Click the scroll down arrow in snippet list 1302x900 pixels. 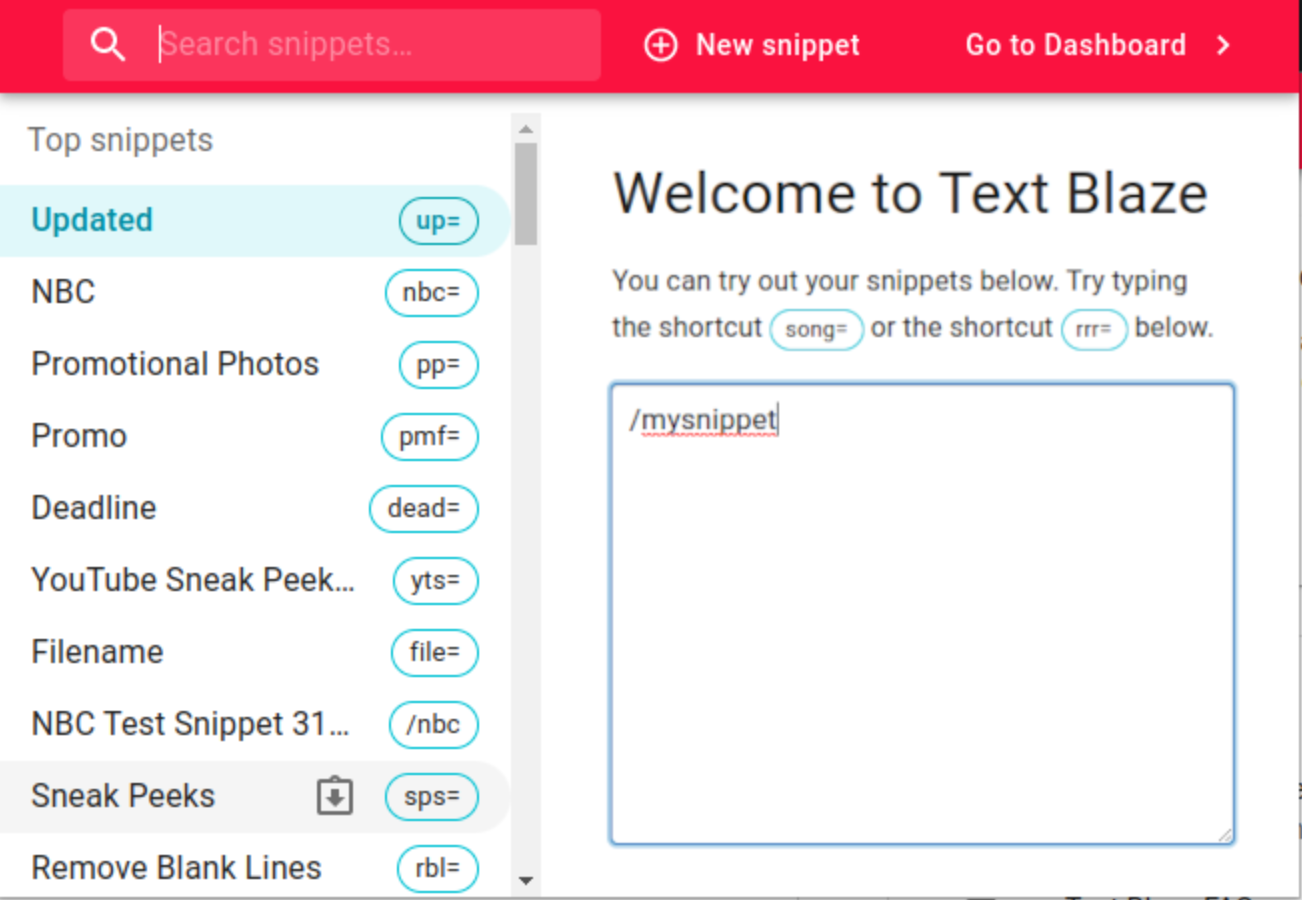point(526,881)
